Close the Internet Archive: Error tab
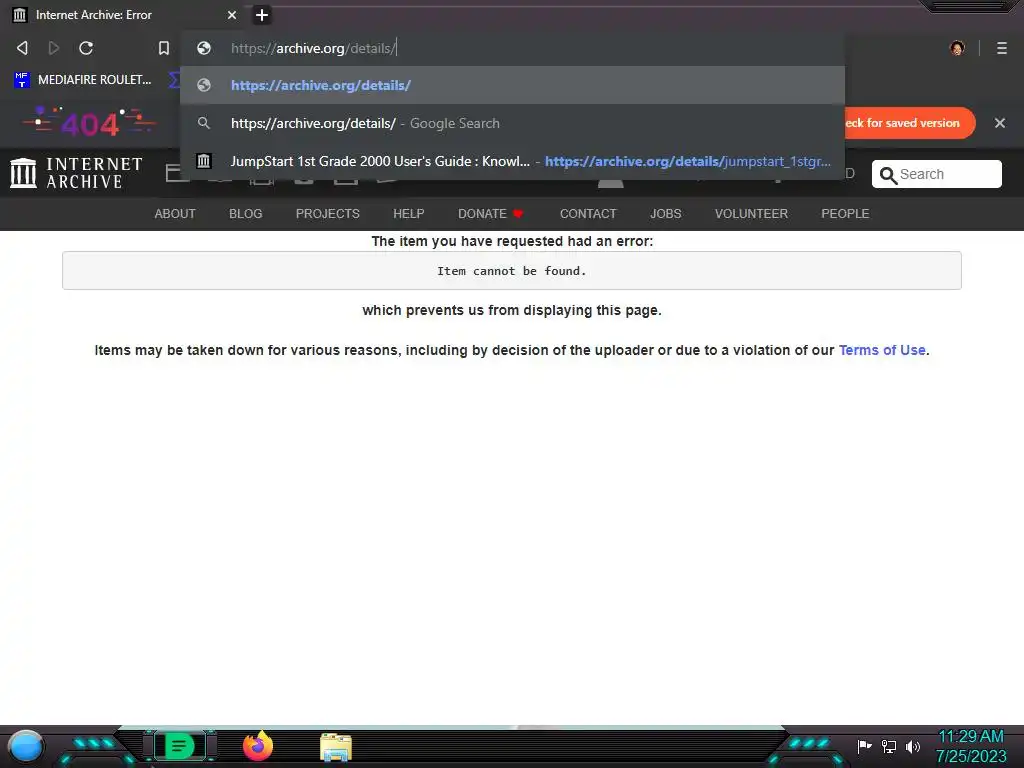Screen dimensions: 1024x768 pyautogui.click(x=232, y=15)
